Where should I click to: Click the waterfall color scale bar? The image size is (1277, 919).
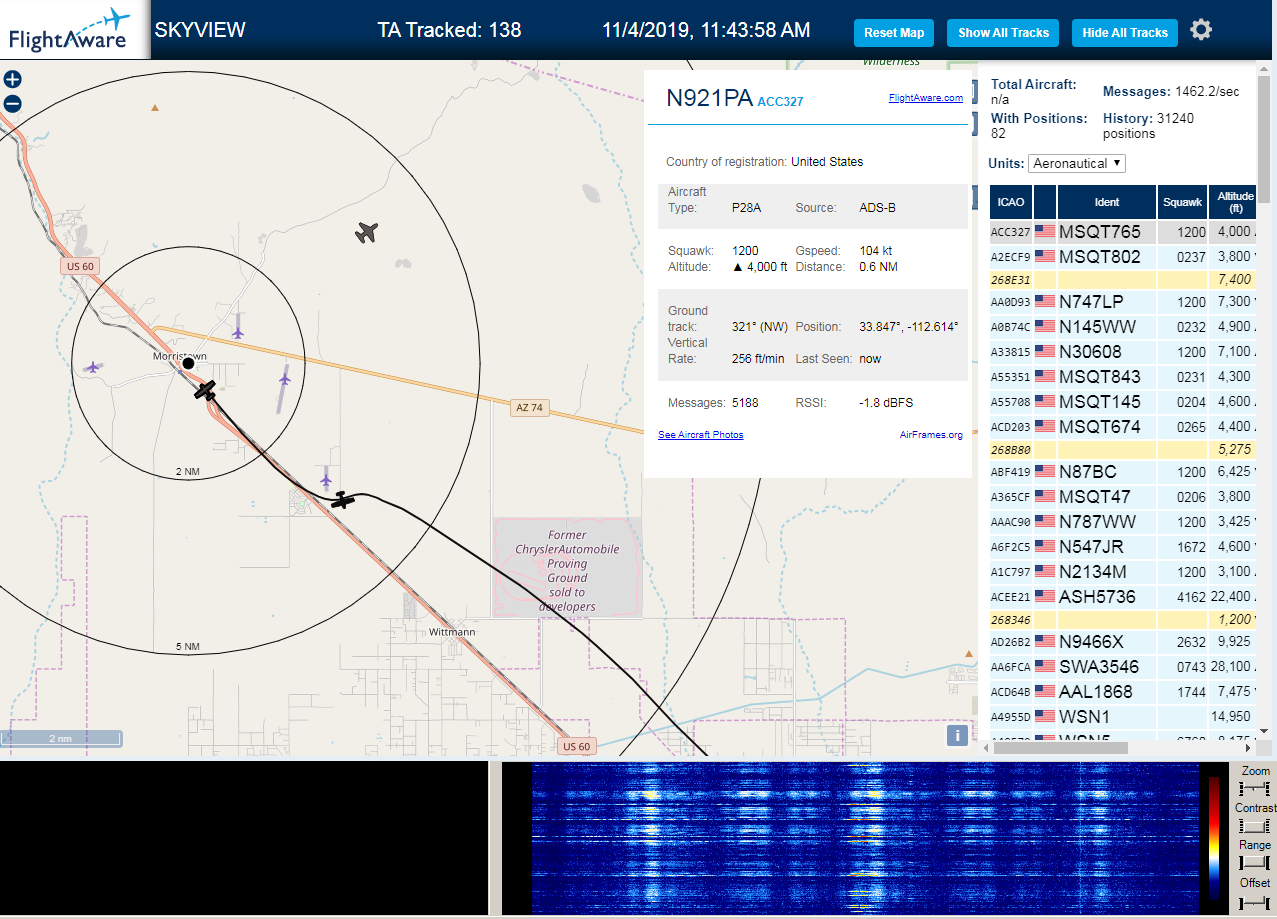tap(1214, 838)
